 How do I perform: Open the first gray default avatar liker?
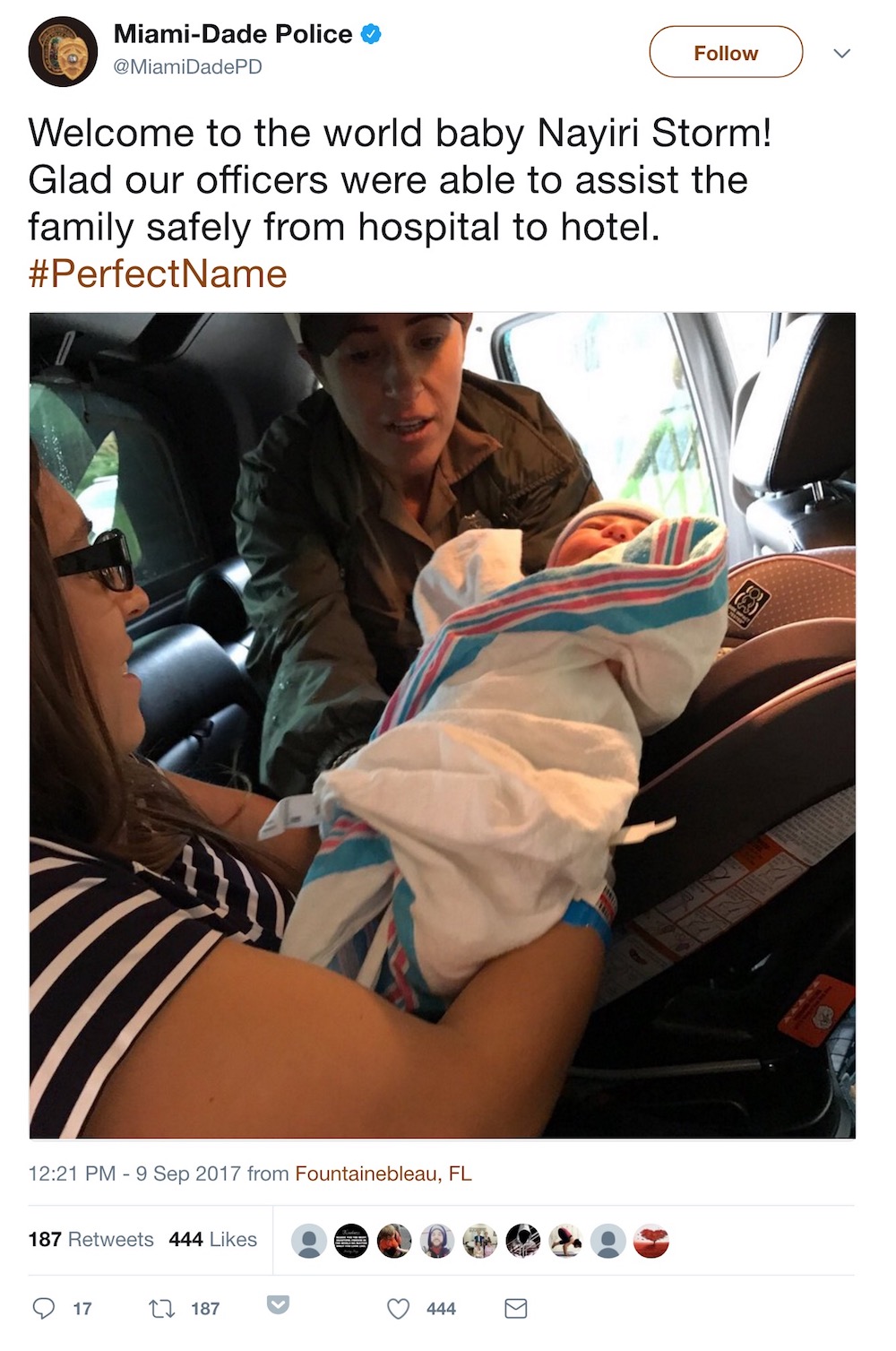click(309, 1241)
